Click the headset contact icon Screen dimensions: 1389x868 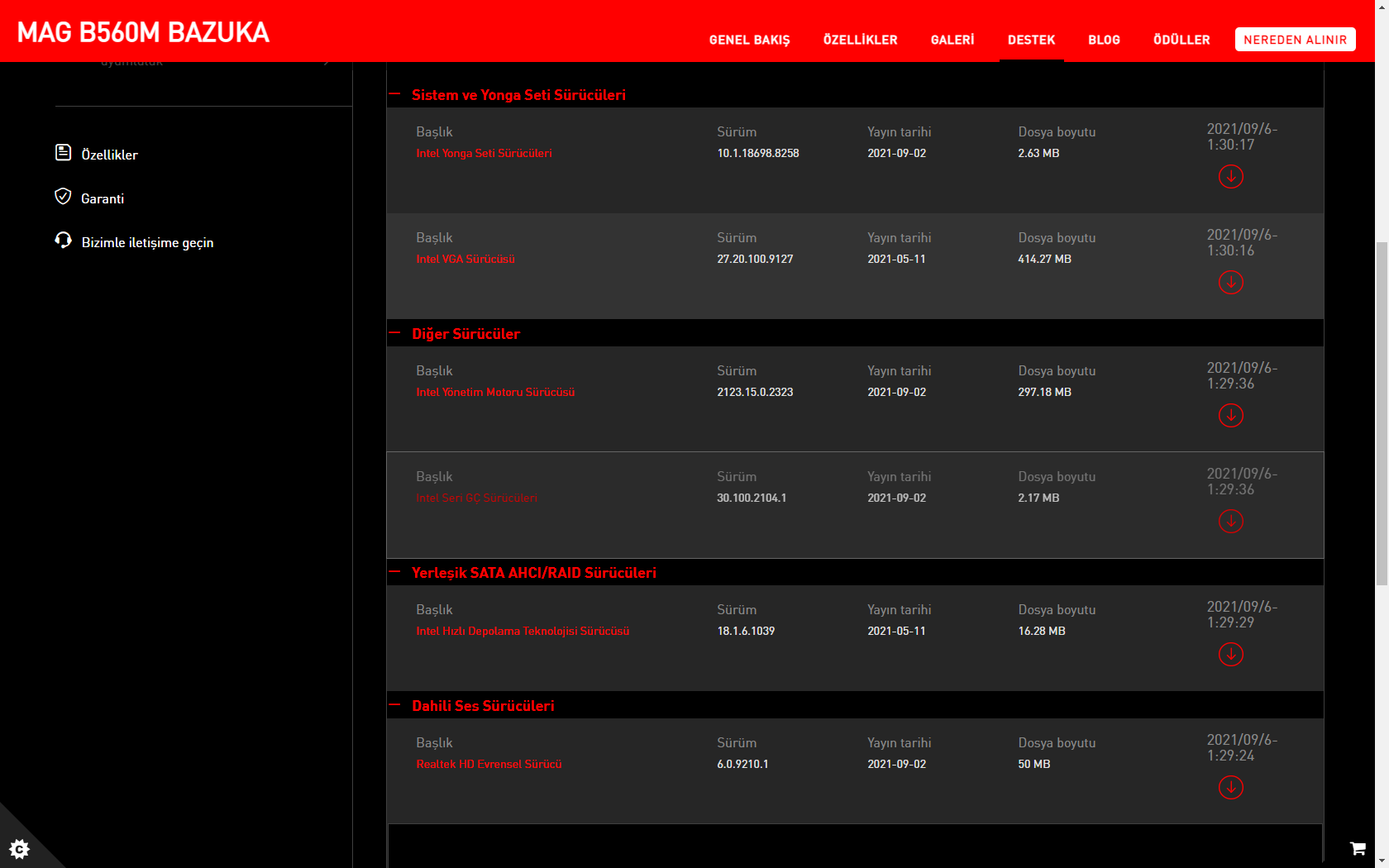pyautogui.click(x=63, y=240)
